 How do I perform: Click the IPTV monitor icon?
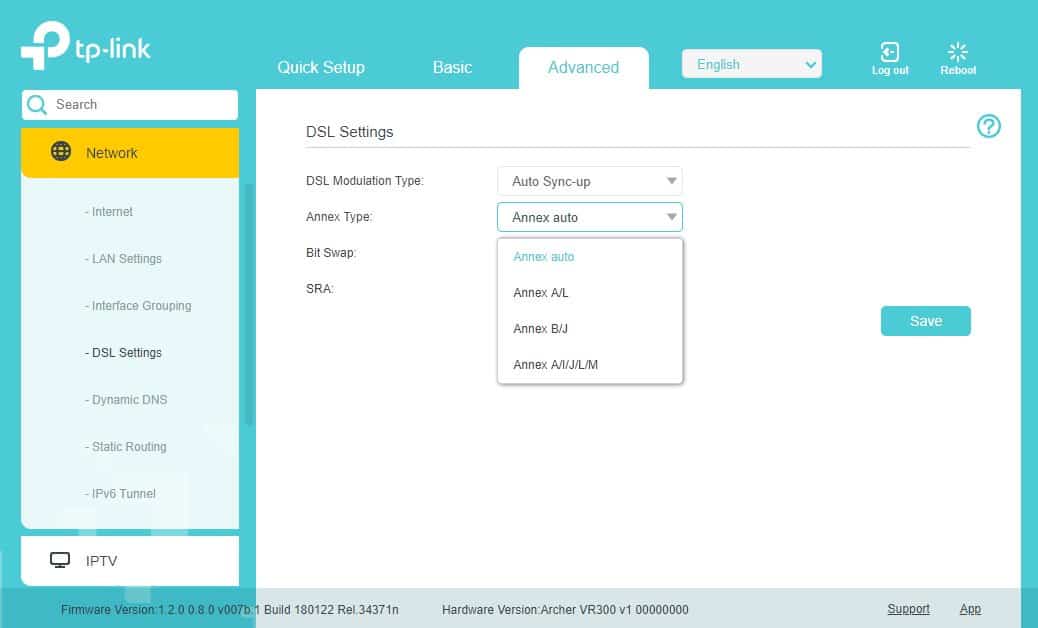pos(61,560)
